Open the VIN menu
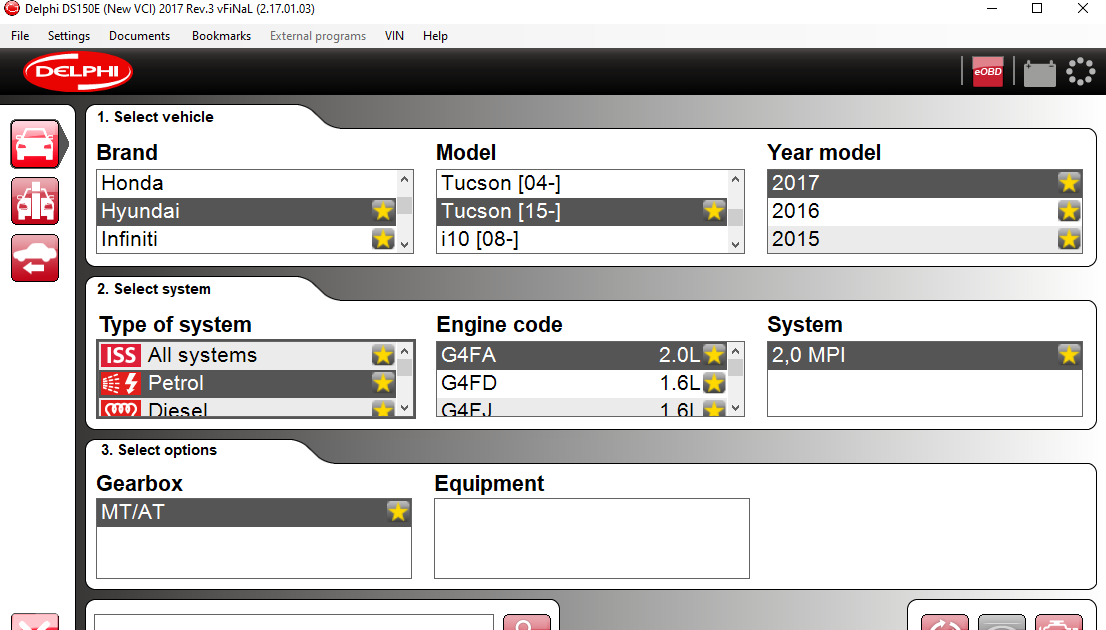Screen dimensions: 1106x630 (x=394, y=36)
